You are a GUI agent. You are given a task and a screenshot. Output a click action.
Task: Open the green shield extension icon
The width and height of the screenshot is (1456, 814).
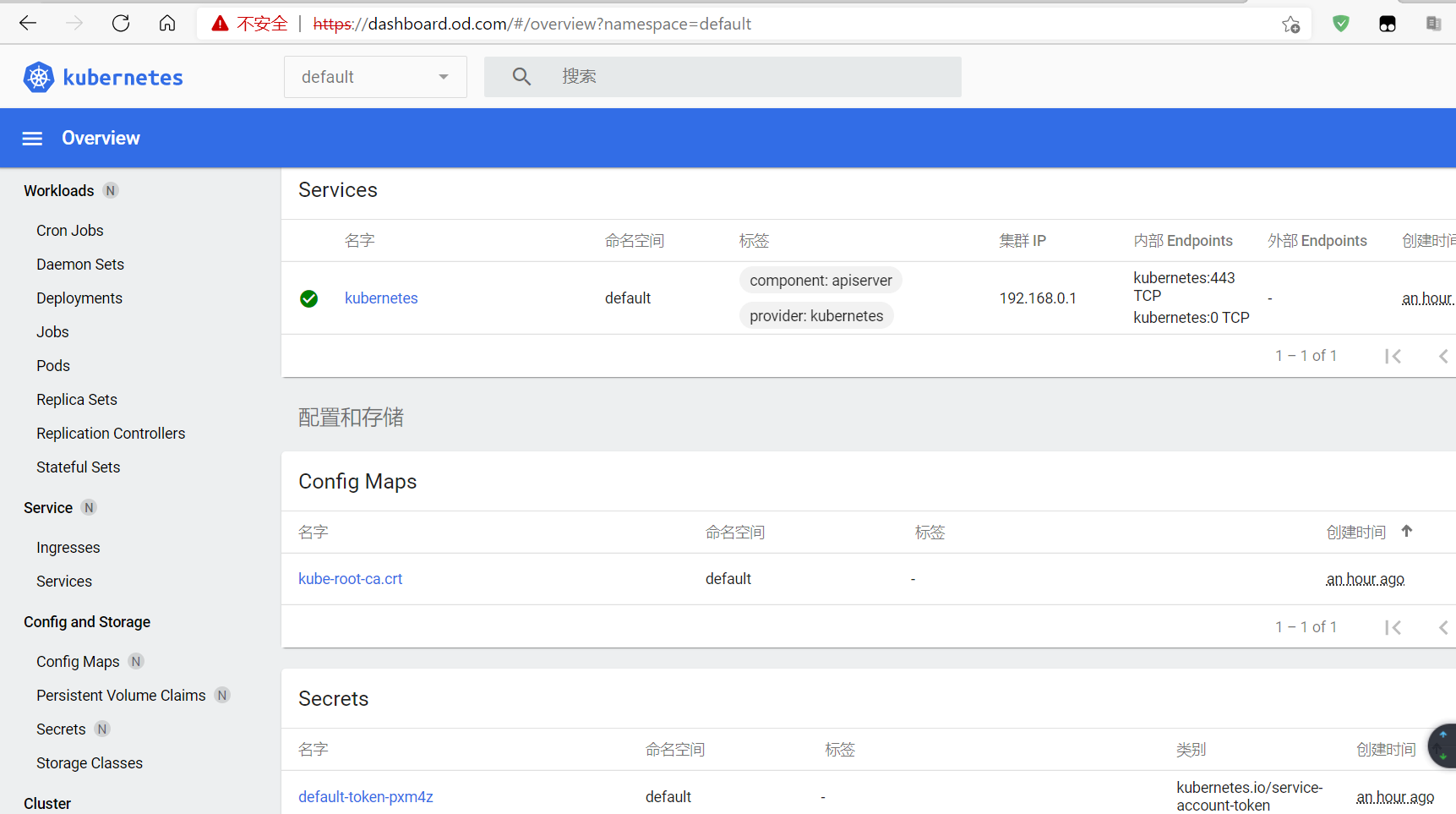tap(1340, 24)
